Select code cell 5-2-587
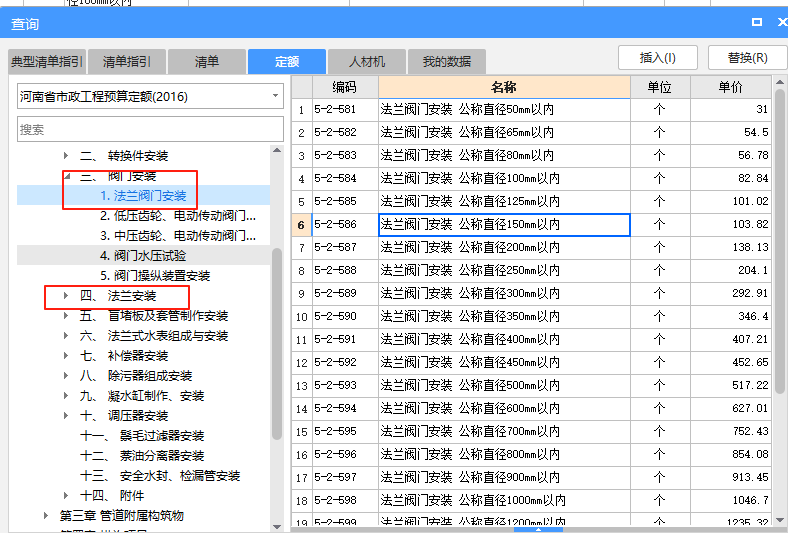The height and width of the screenshot is (533, 788). tap(345, 247)
